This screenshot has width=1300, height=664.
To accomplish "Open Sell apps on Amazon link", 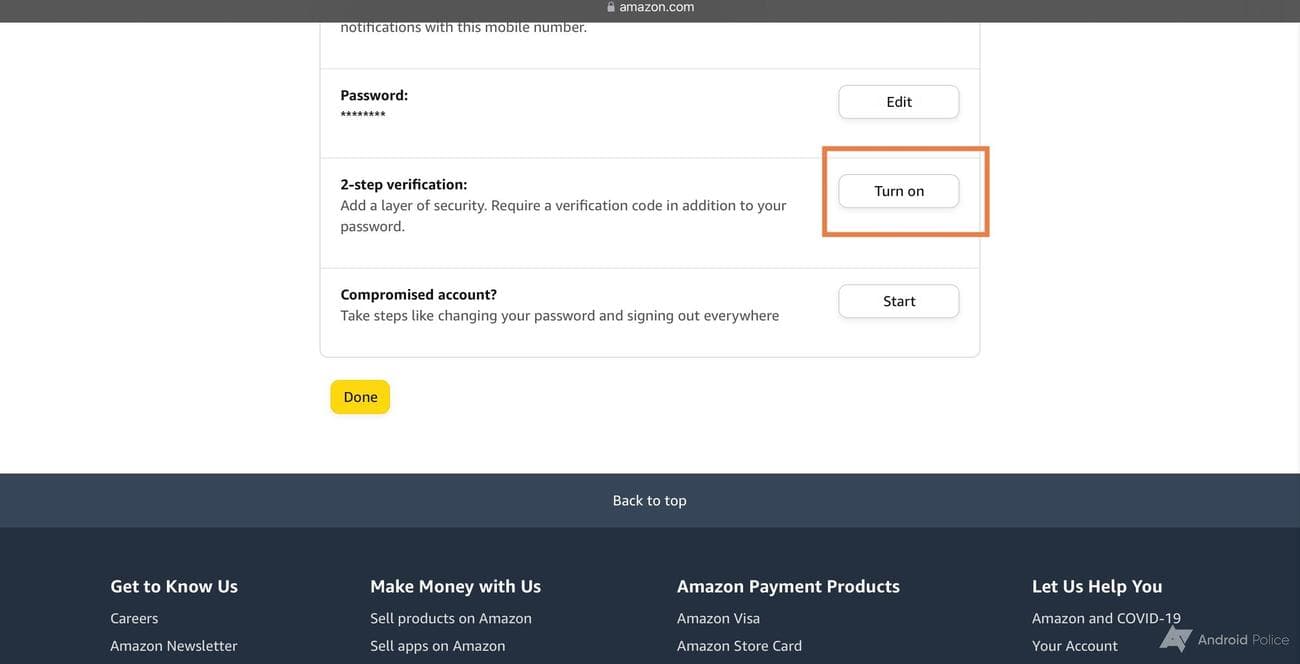I will (437, 646).
